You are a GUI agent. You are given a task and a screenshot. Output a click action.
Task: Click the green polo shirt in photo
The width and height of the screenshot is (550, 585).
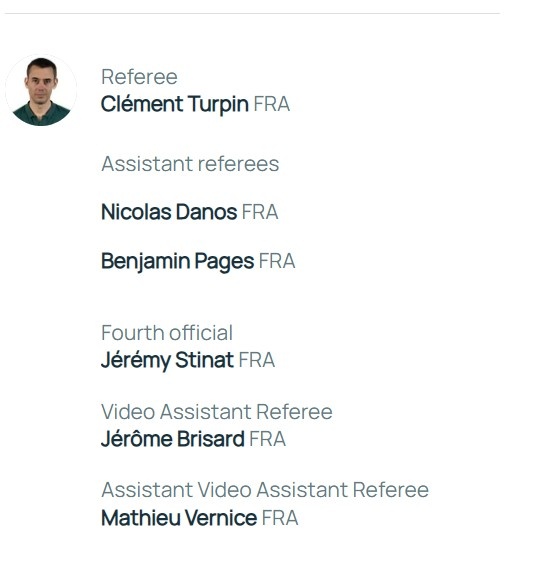tap(41, 115)
